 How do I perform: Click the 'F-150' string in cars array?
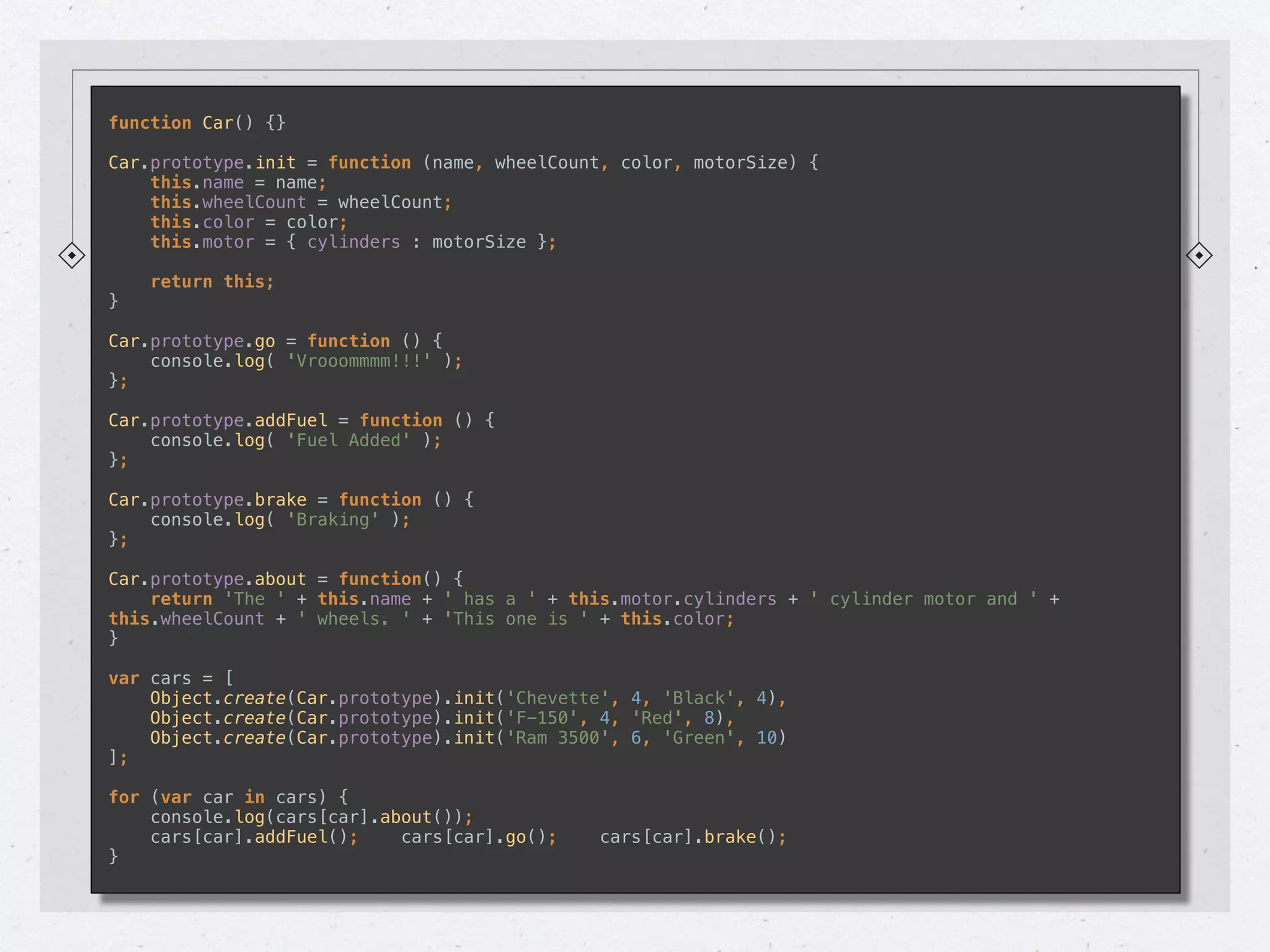tap(542, 718)
